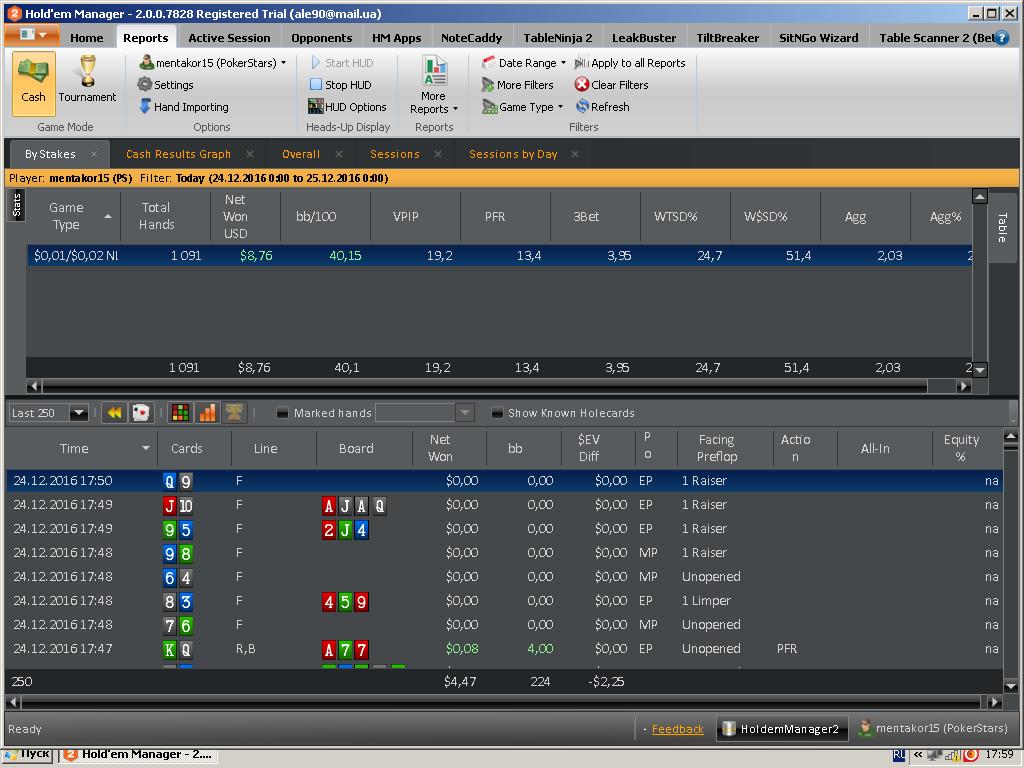Click the Feedback link

677,729
